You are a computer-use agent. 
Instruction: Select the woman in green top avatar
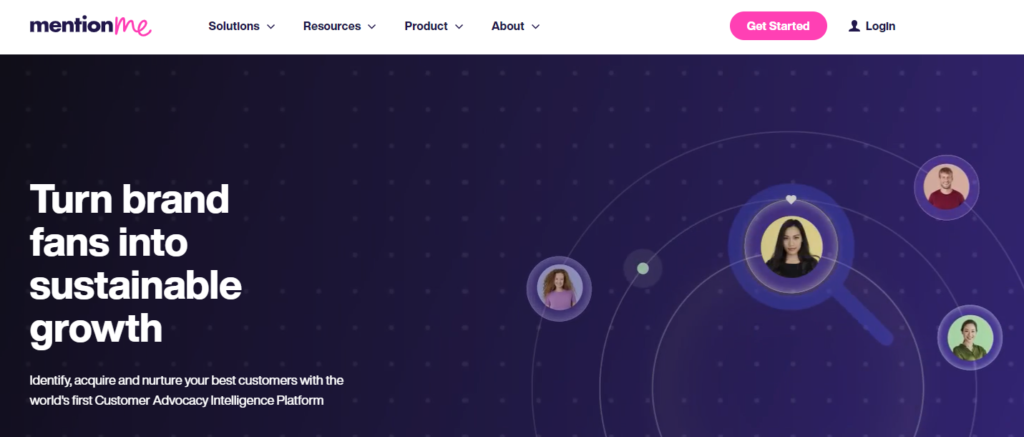point(970,338)
